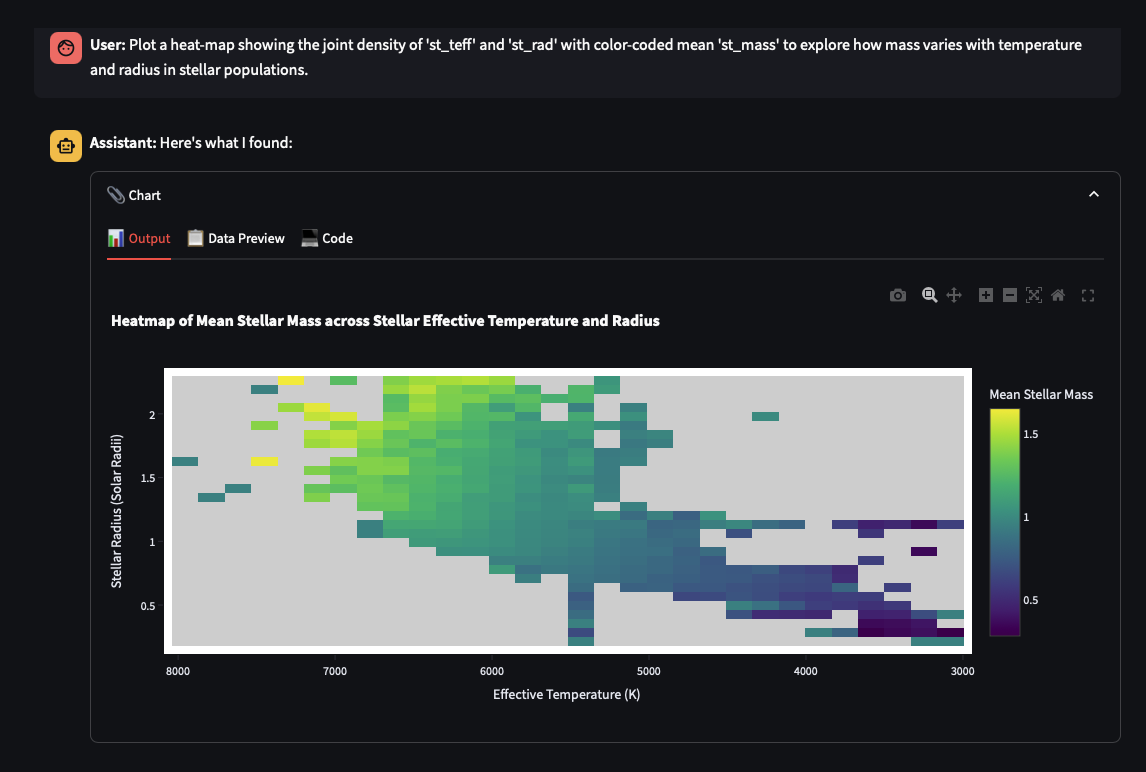Collapse the Chart expander chevron
Screen dimensions: 1146x772
tap(1094, 195)
